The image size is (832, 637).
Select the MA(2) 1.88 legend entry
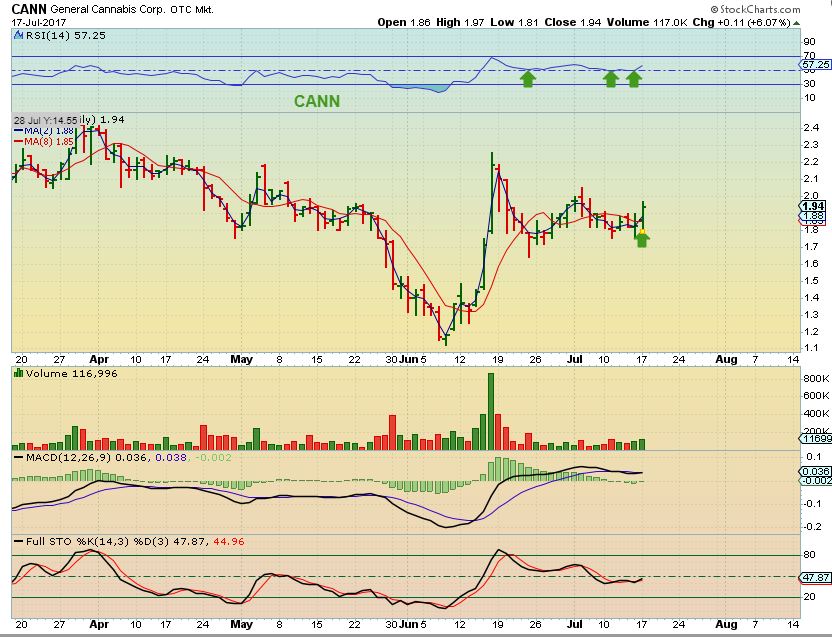click(44, 131)
